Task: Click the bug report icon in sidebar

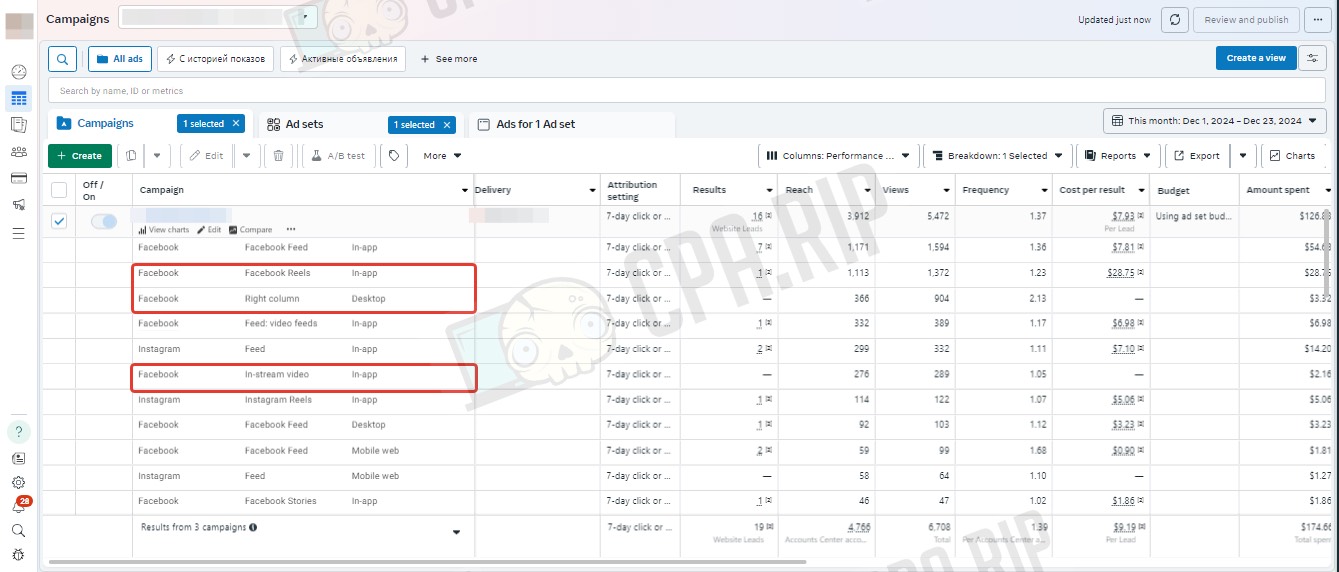Action: click(x=18, y=555)
